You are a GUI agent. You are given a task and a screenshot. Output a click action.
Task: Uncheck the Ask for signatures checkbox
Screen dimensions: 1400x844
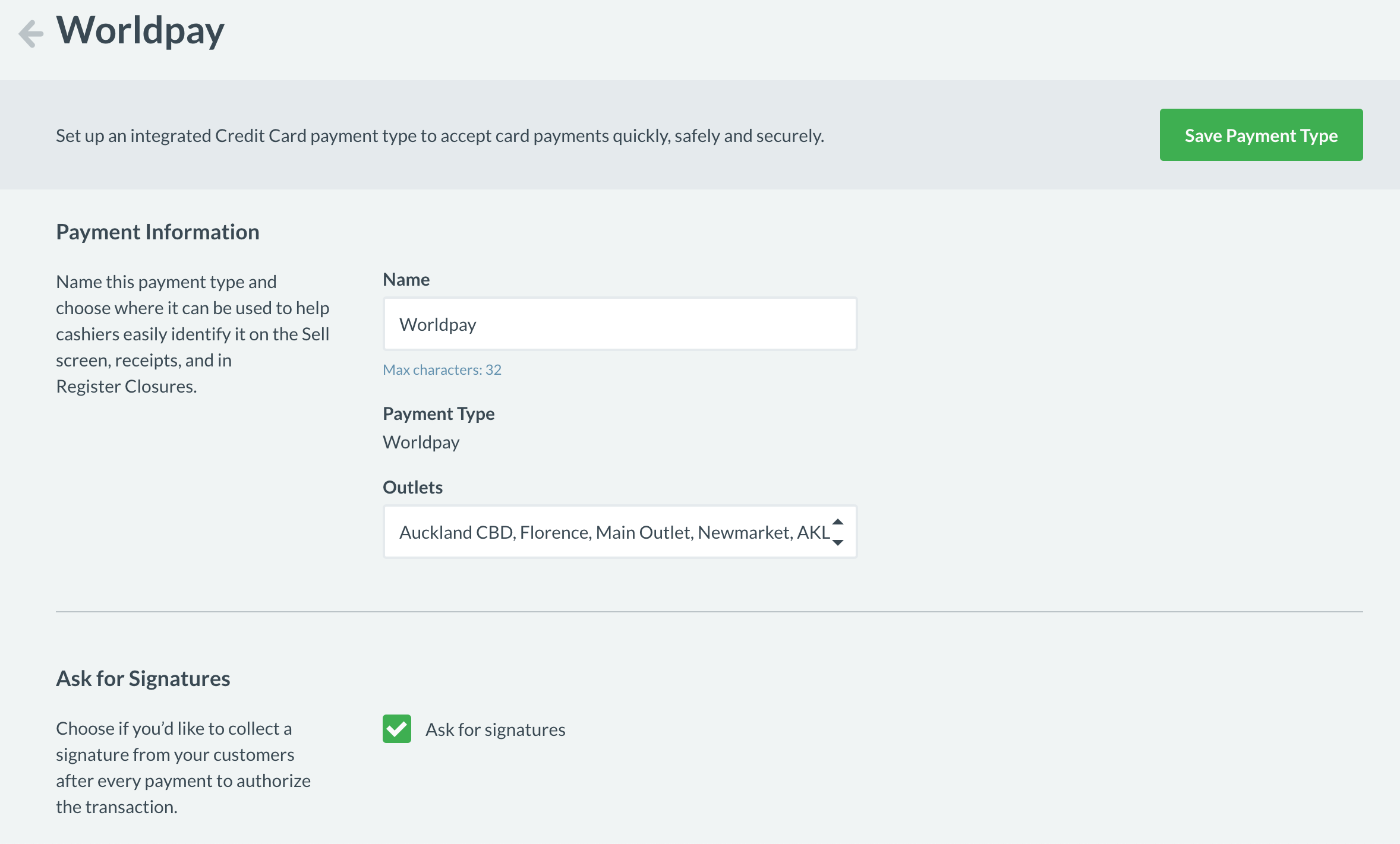397,729
